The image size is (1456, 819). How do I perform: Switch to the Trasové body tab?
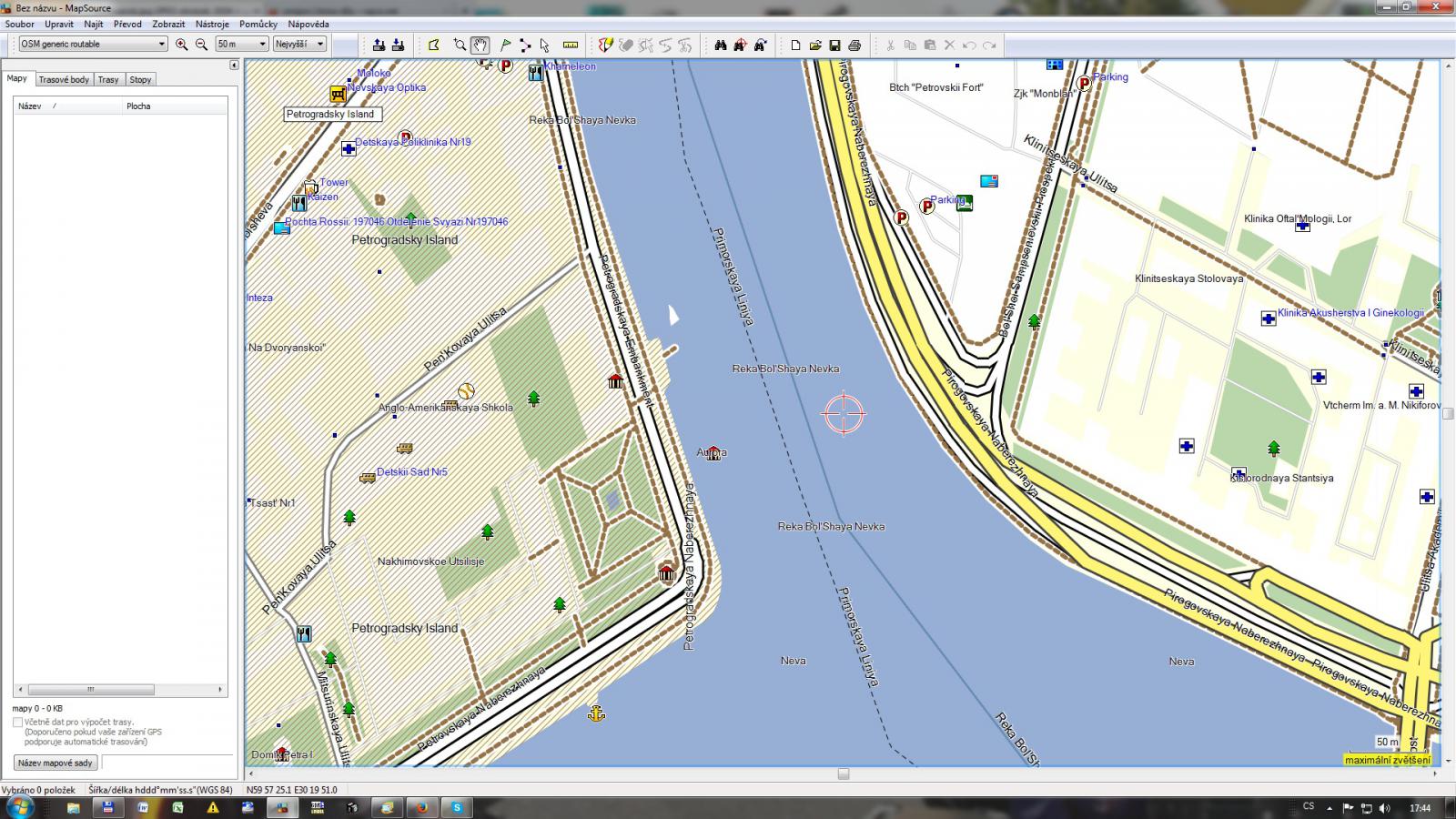pos(64,79)
